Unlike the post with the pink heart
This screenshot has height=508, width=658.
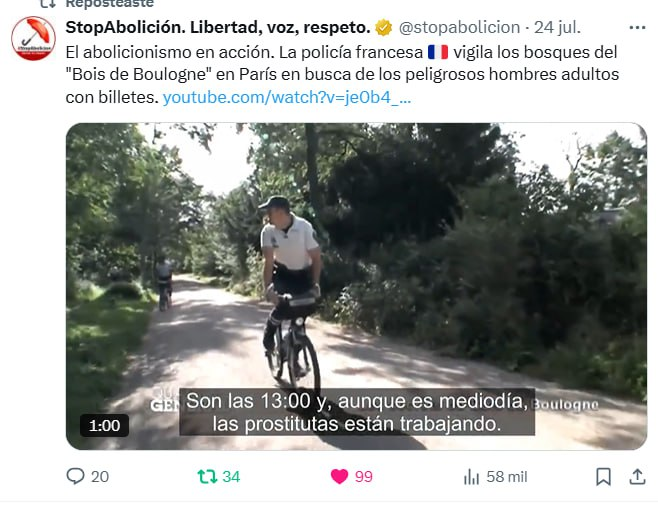[339, 477]
